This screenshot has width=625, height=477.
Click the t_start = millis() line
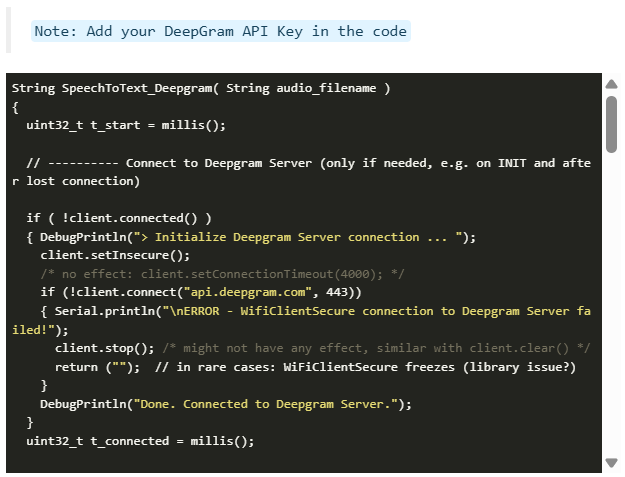pos(126,125)
